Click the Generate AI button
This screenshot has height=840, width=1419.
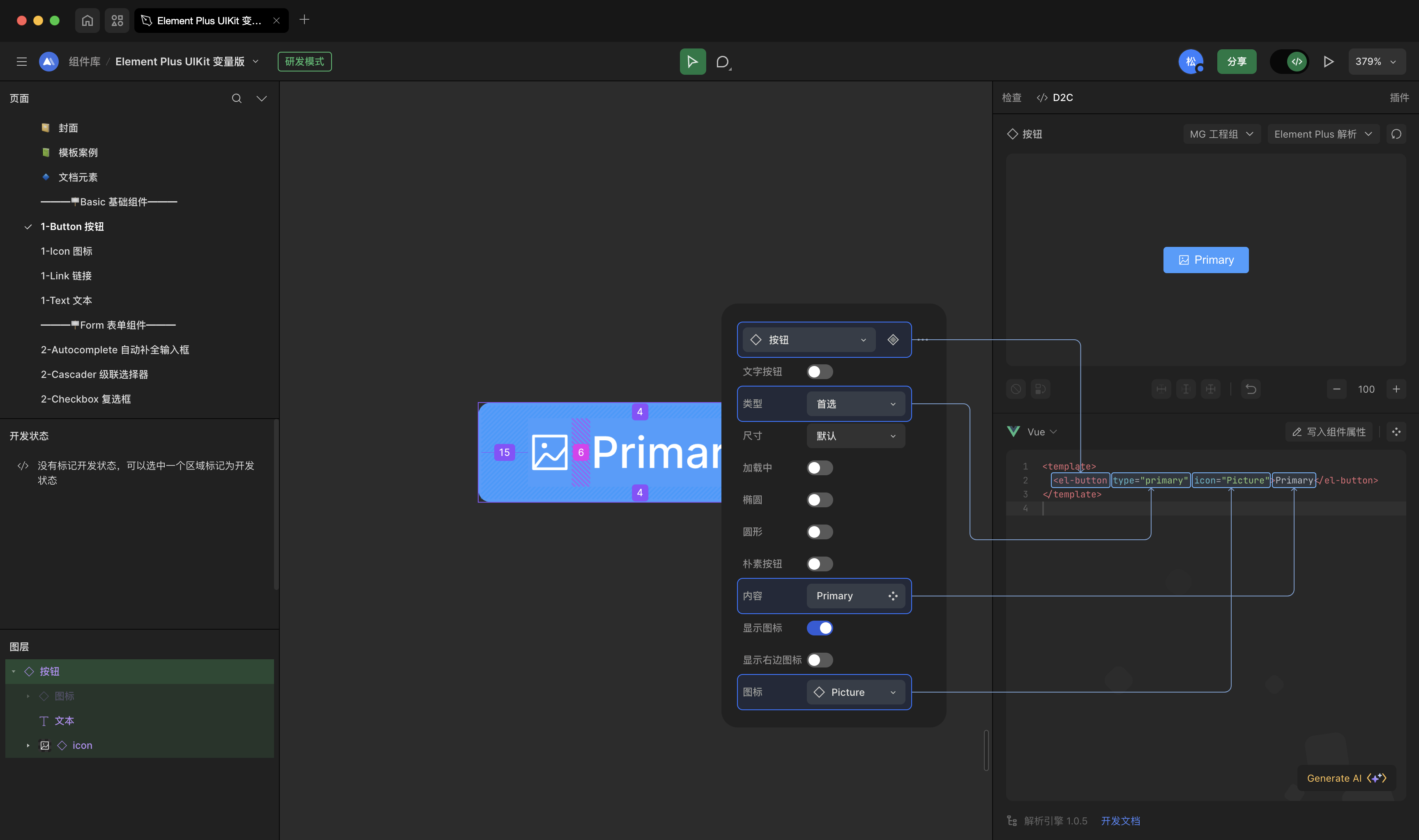[1347, 778]
